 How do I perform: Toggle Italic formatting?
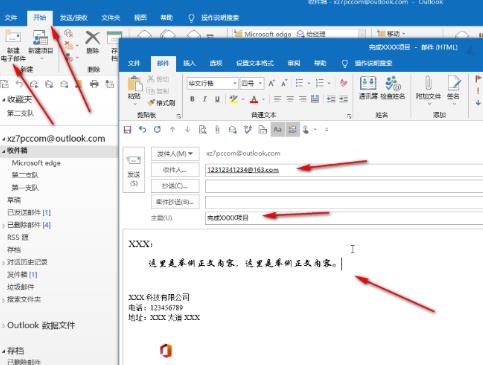coord(205,99)
